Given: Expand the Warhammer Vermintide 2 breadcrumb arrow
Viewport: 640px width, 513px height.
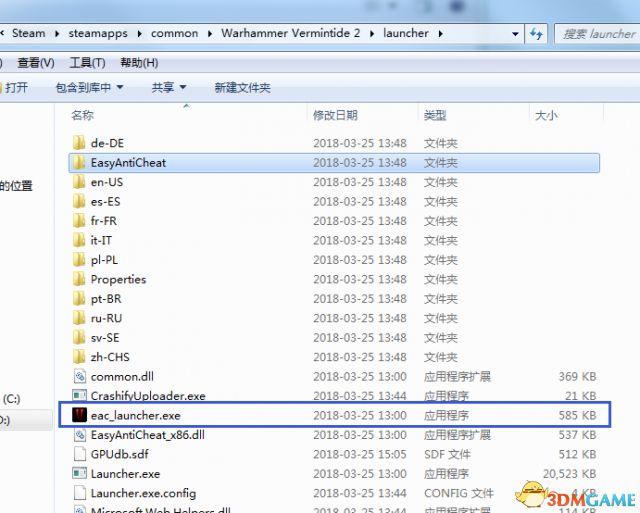Looking at the screenshot, I should coord(372,33).
